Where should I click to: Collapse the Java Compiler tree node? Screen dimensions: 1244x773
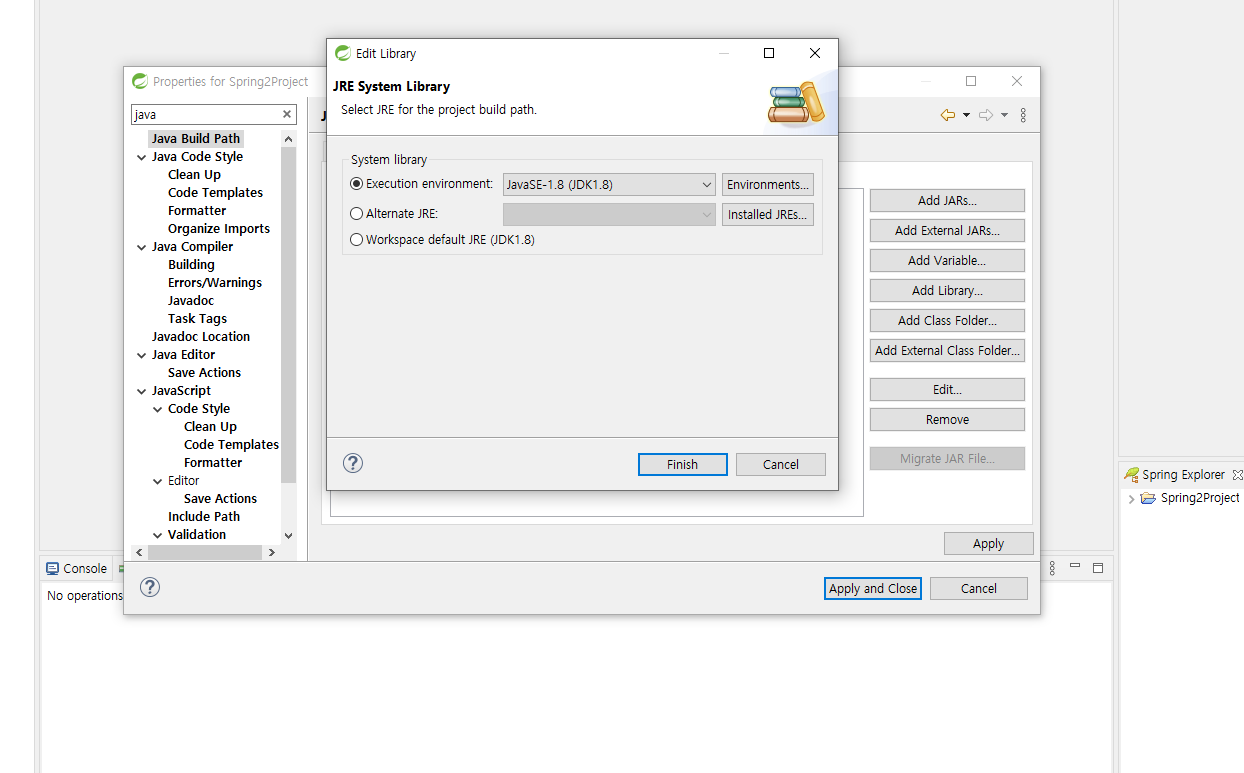pyautogui.click(x=142, y=247)
